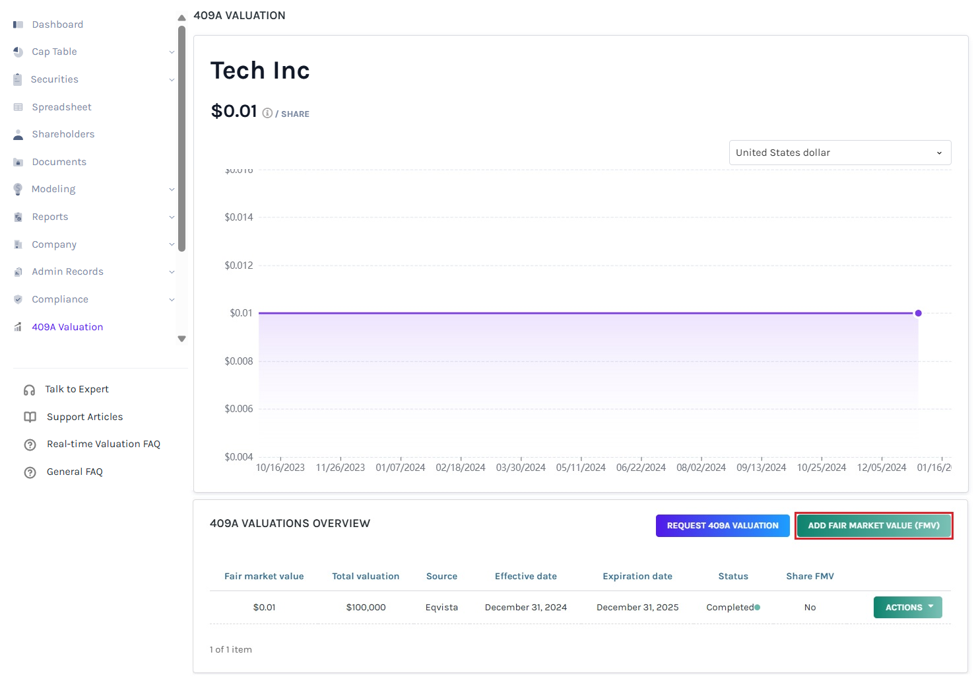The image size is (974, 679).
Task: Expand the Reports submenu chevron
Action: 171,217
